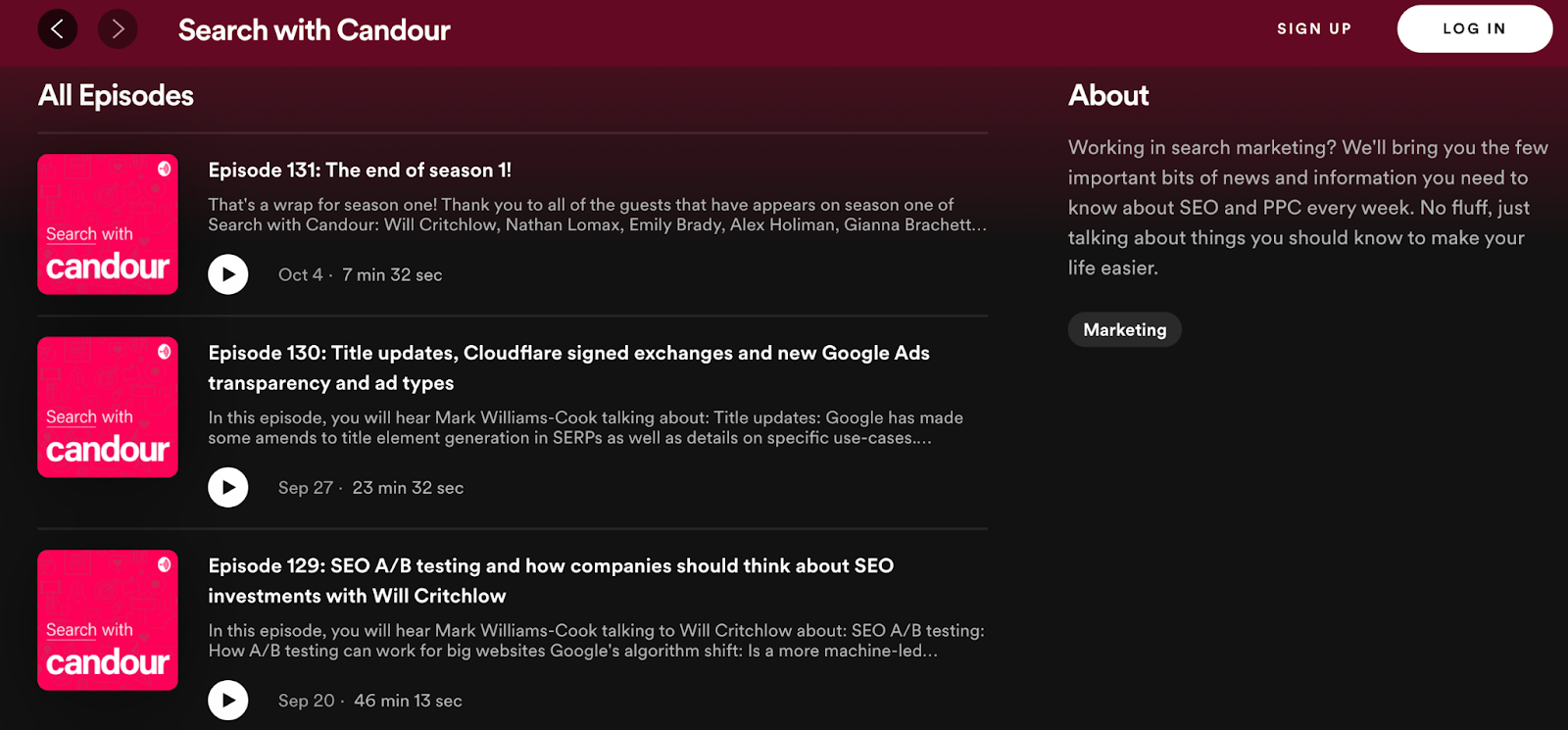This screenshot has height=730, width=1568.
Task: Click the 46 min 13 sec duration
Action: (x=408, y=702)
